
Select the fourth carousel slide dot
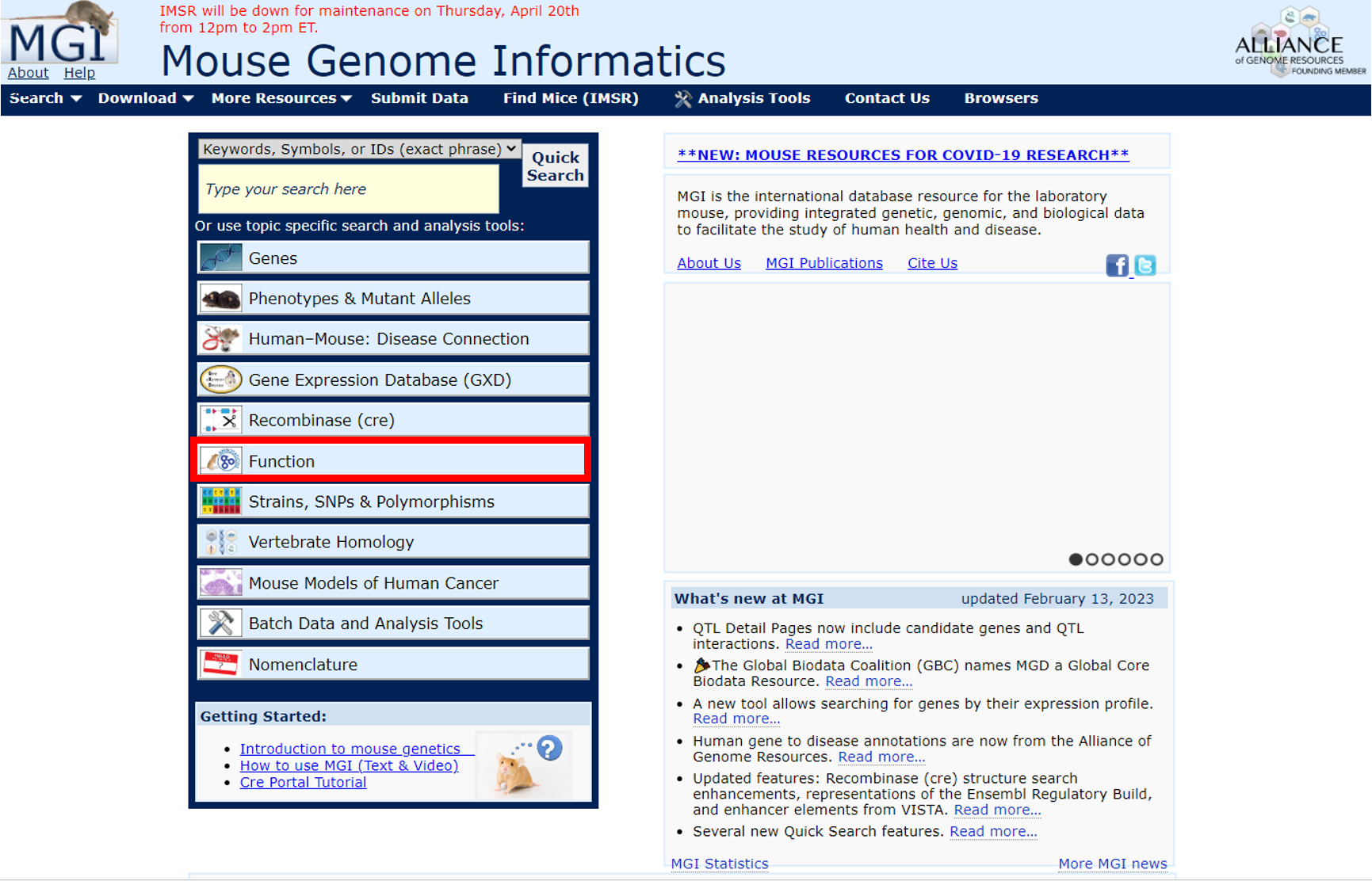(1124, 559)
